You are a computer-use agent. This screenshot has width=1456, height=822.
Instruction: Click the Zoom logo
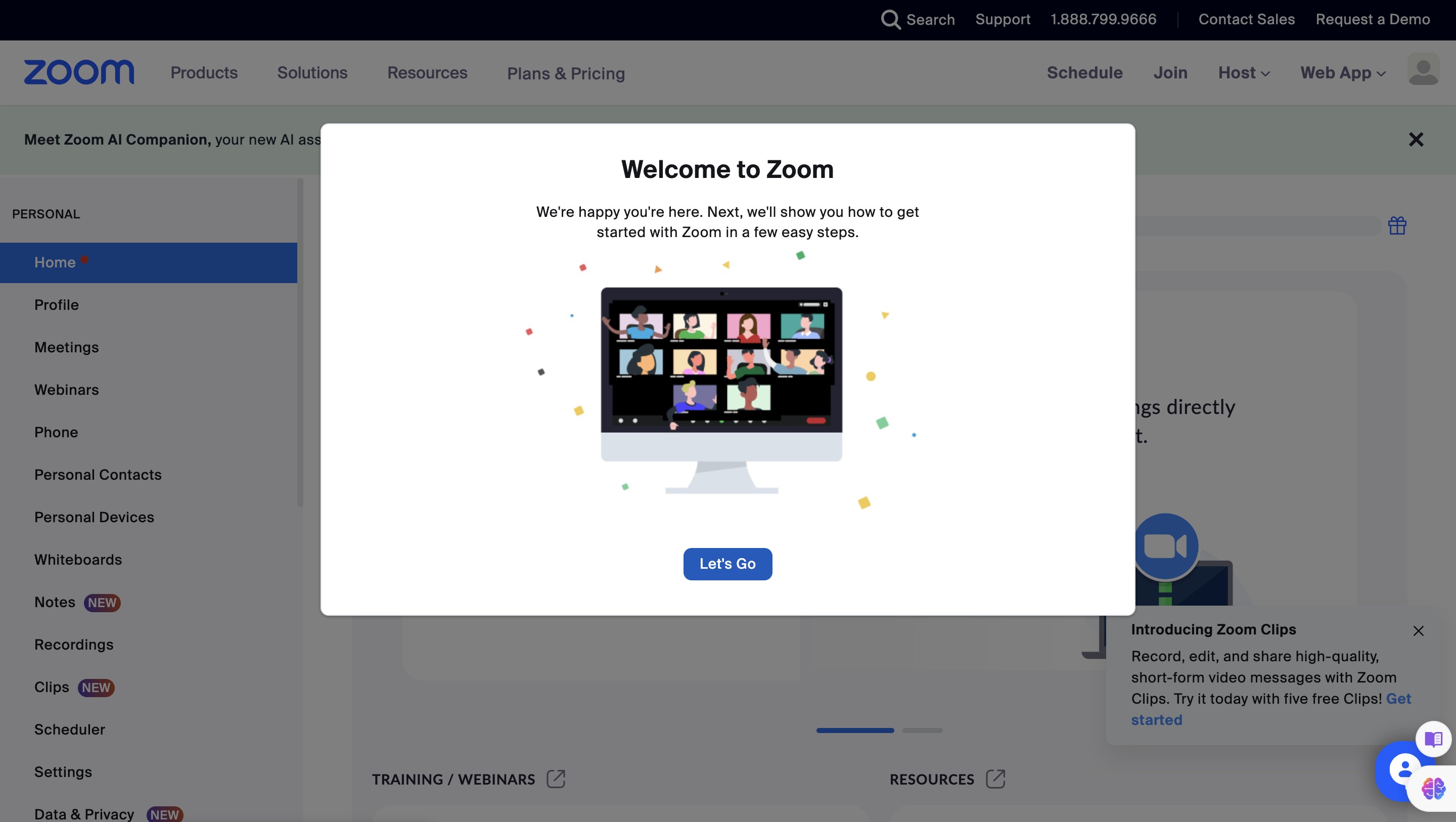(x=78, y=72)
